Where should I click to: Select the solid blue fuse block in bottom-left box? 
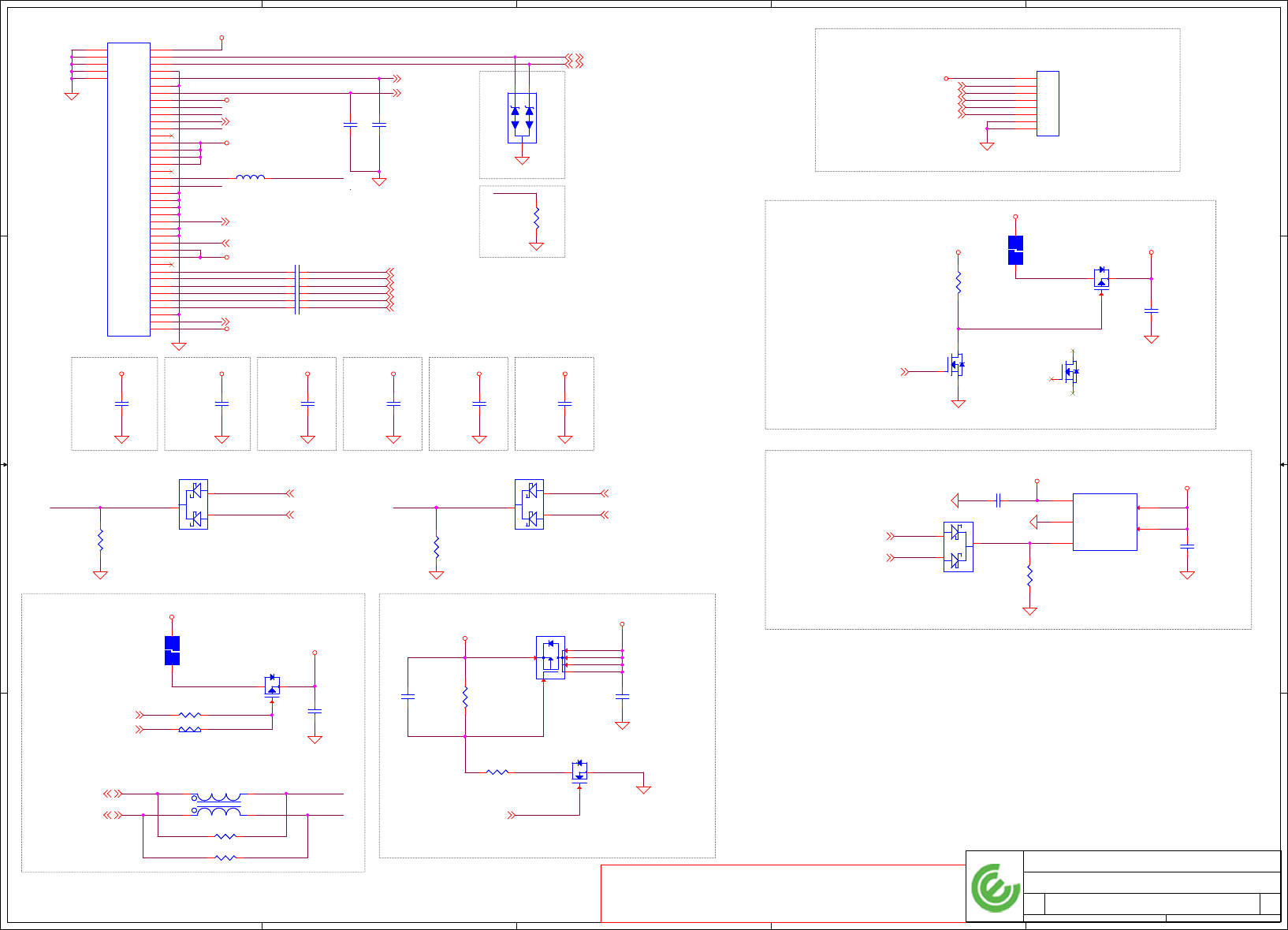click(x=172, y=650)
